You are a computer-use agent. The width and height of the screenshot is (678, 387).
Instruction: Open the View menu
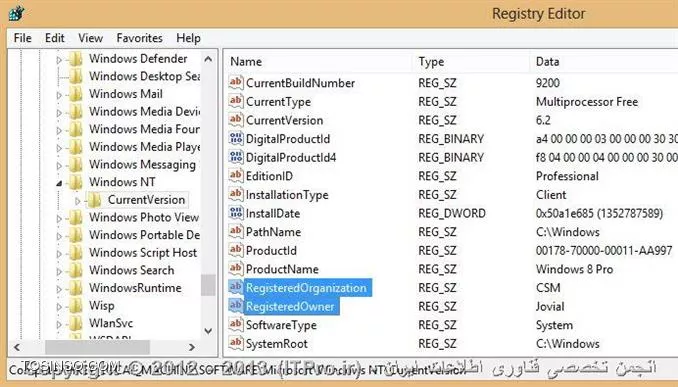click(x=90, y=38)
